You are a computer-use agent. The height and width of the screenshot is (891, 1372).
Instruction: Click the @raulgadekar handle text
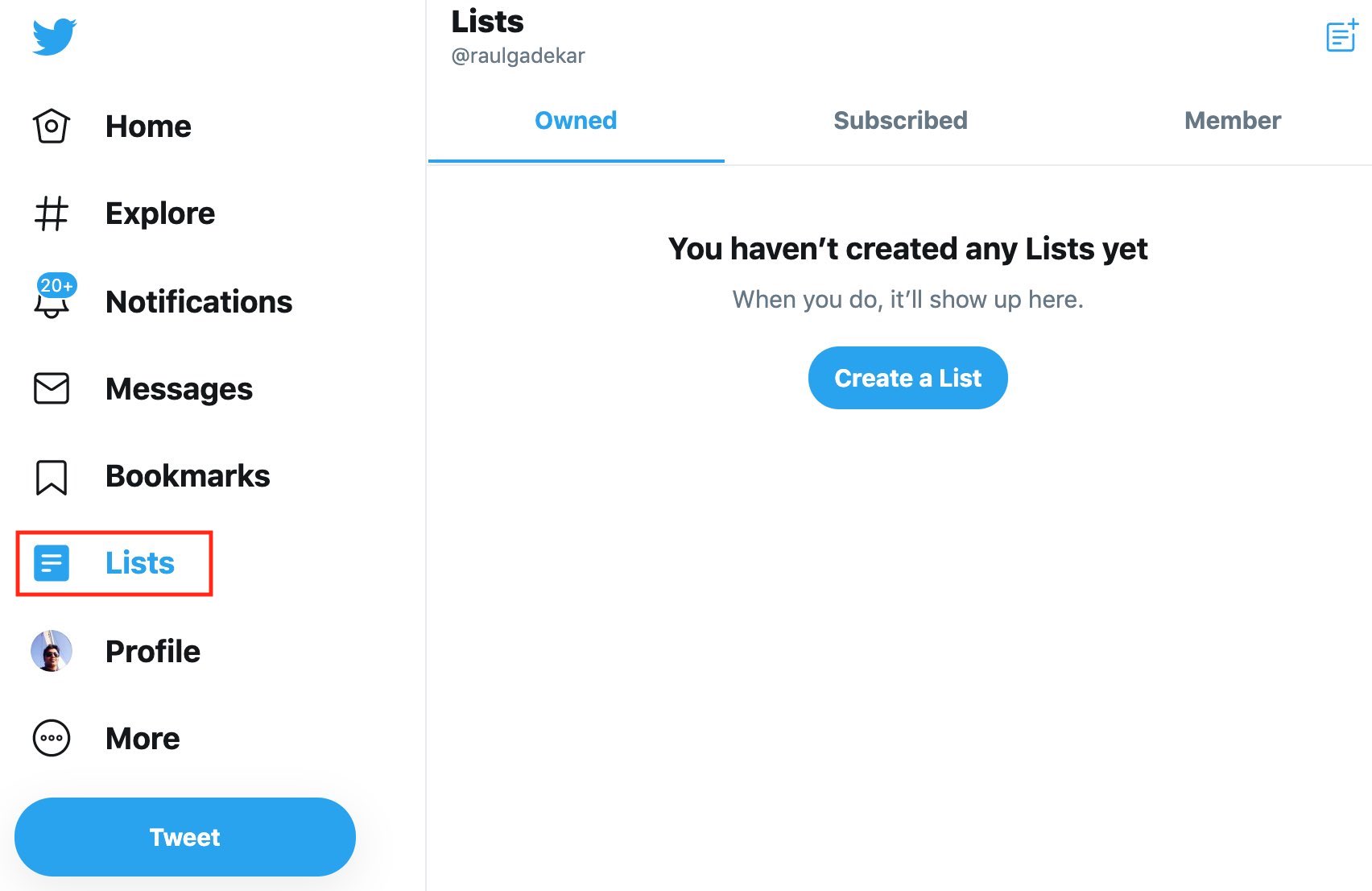coord(519,56)
